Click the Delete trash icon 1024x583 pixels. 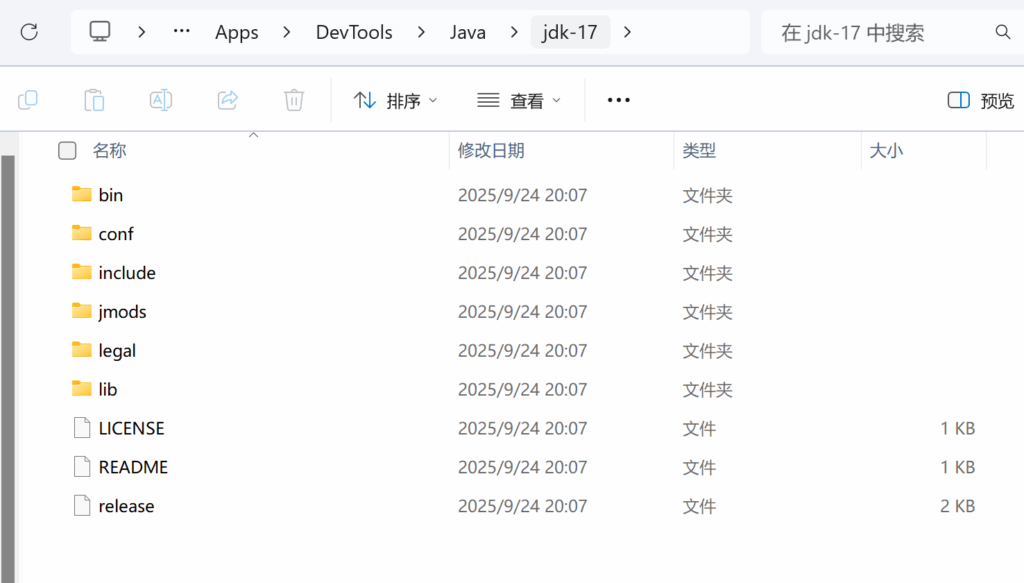291,99
